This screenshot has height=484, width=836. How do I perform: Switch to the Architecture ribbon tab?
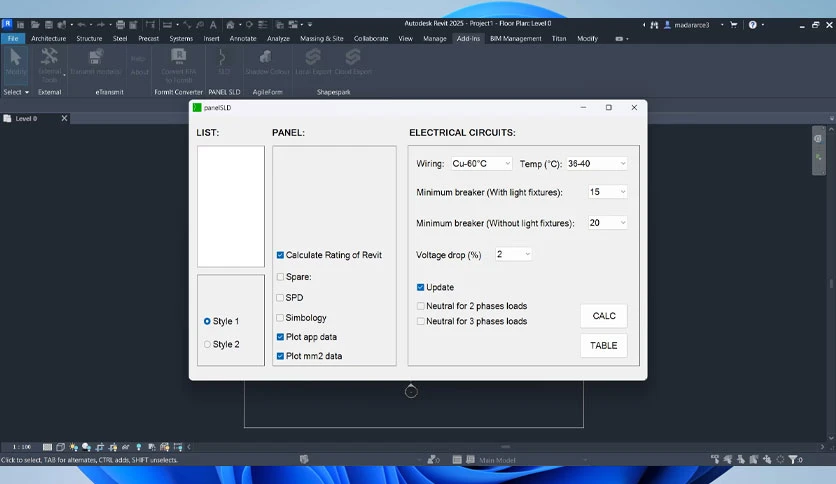coord(49,38)
